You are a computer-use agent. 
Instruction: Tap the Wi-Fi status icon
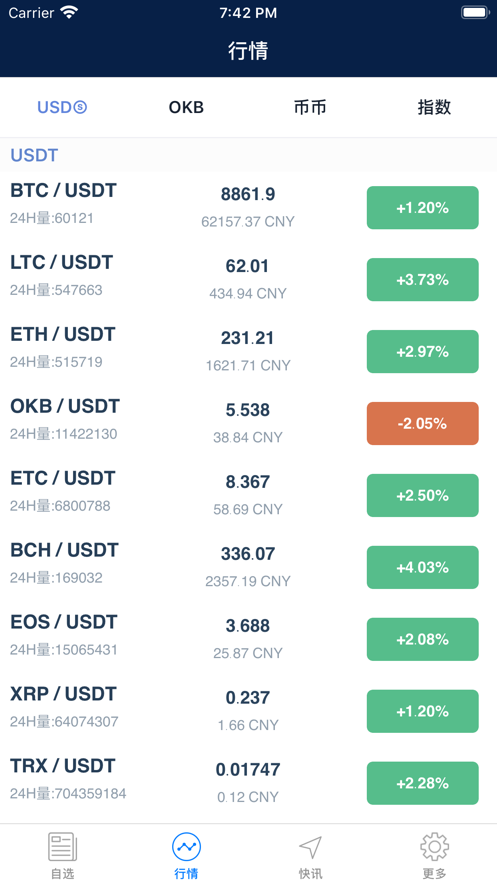pos(69,12)
